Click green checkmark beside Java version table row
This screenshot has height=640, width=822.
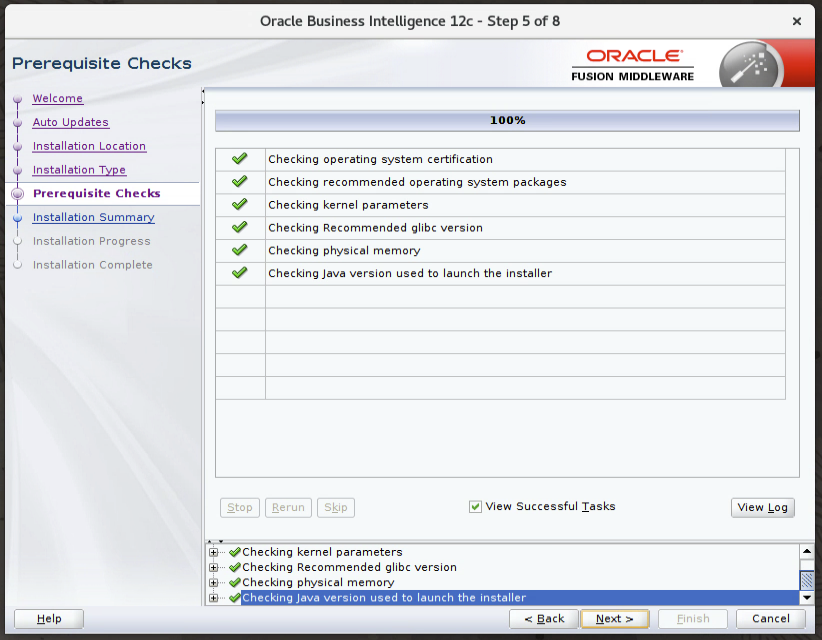coord(240,273)
